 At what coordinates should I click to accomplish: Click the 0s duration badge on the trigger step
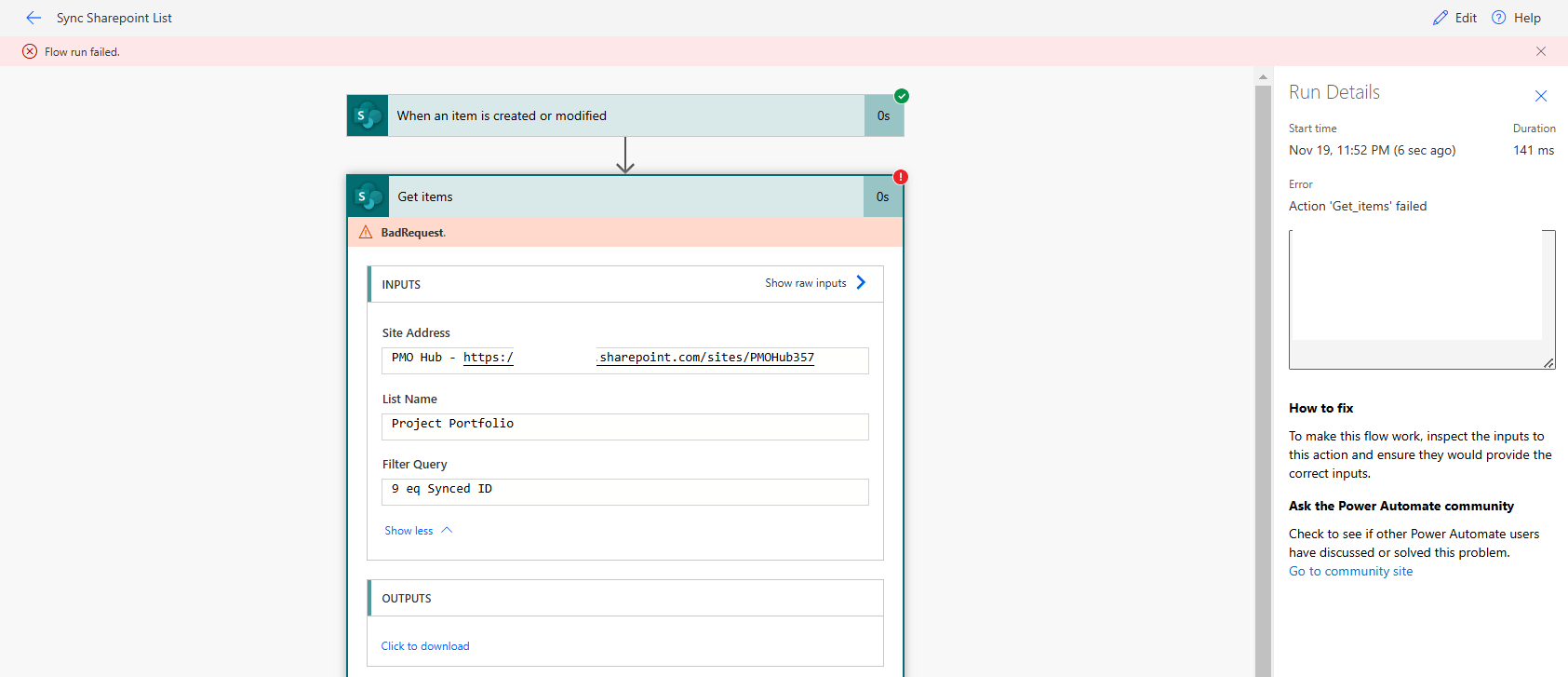[884, 115]
